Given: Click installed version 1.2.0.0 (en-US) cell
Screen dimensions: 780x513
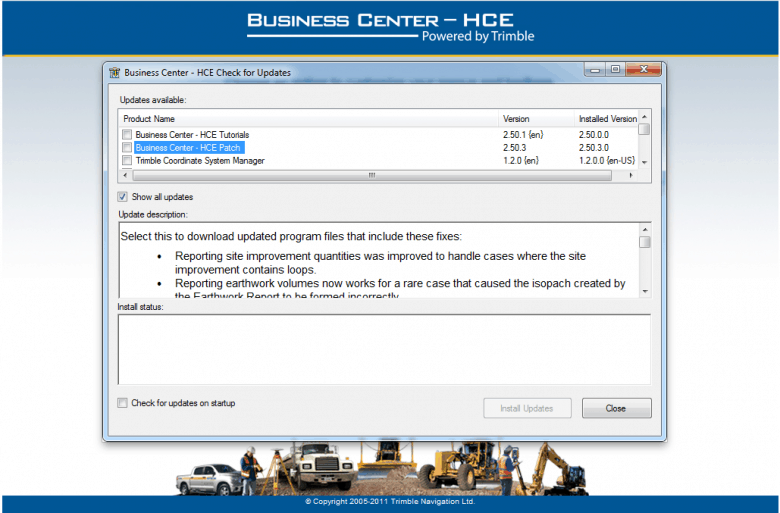Looking at the screenshot, I should 607,161.
